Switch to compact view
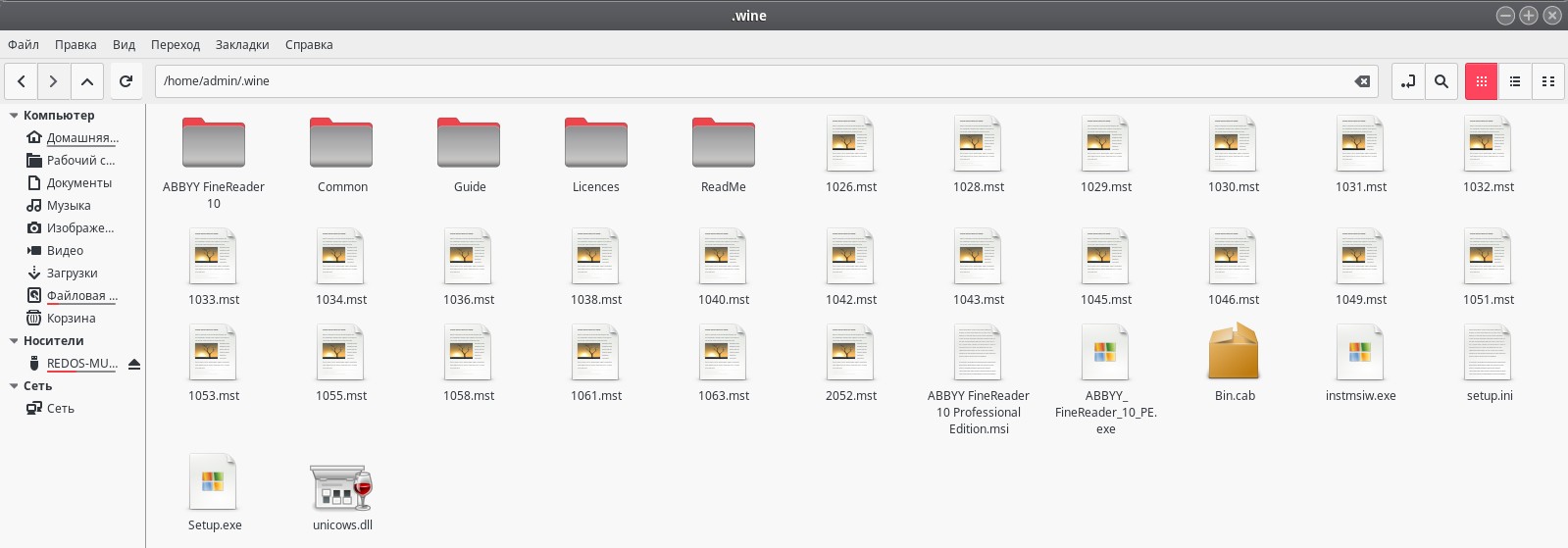 click(1548, 81)
